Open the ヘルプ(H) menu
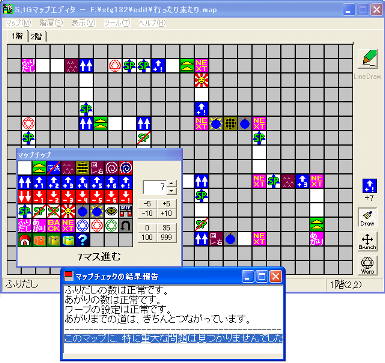 (x=152, y=23)
